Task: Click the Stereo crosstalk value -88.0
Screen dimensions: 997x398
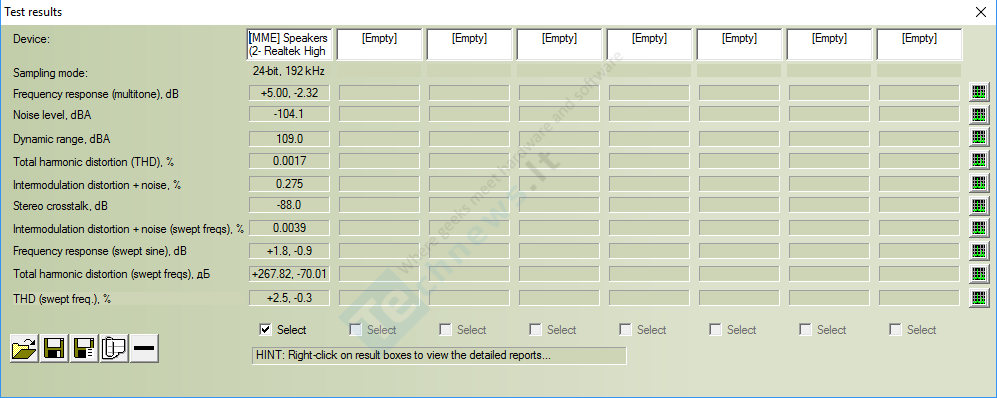Action: [289, 205]
